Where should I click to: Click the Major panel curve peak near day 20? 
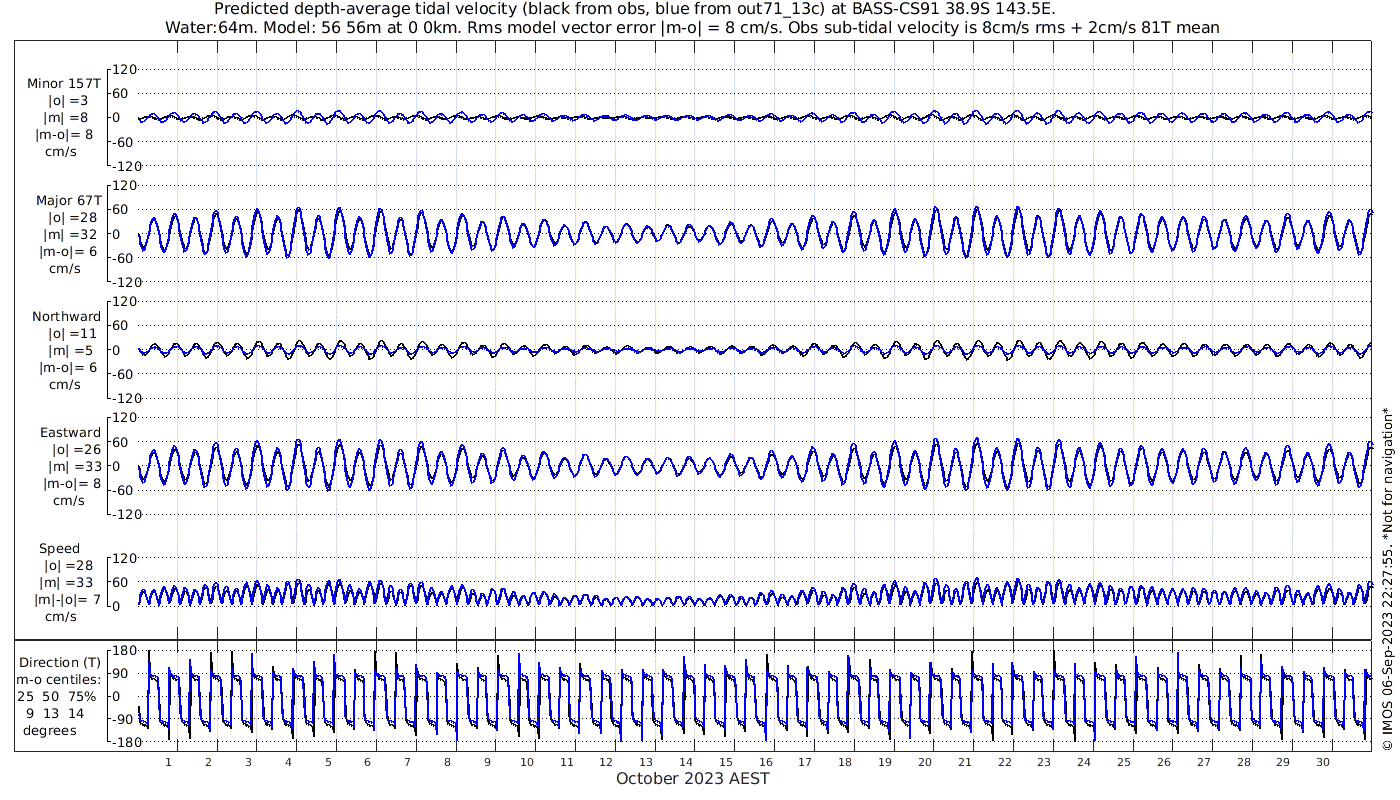[x=935, y=209]
